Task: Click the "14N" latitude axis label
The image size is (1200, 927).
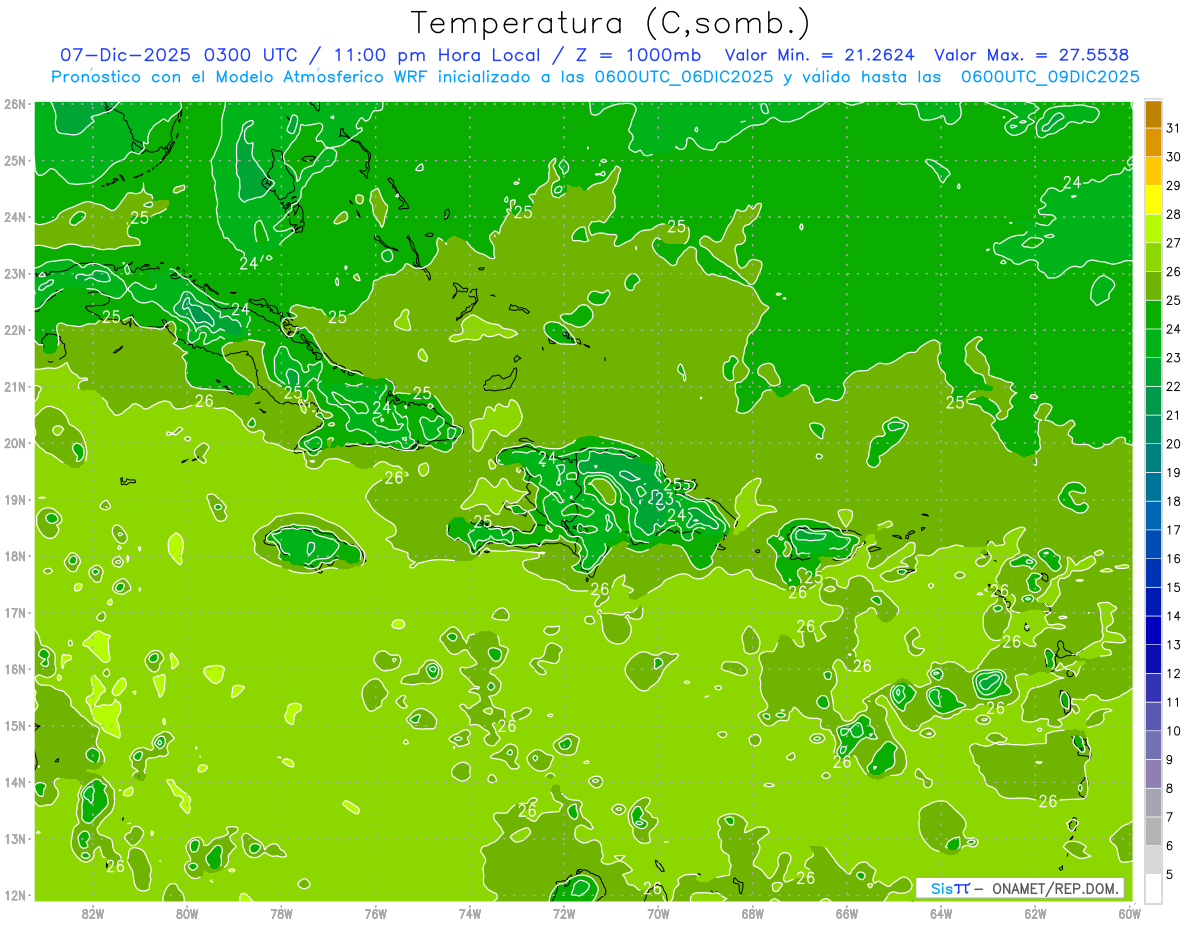Action: [15, 782]
